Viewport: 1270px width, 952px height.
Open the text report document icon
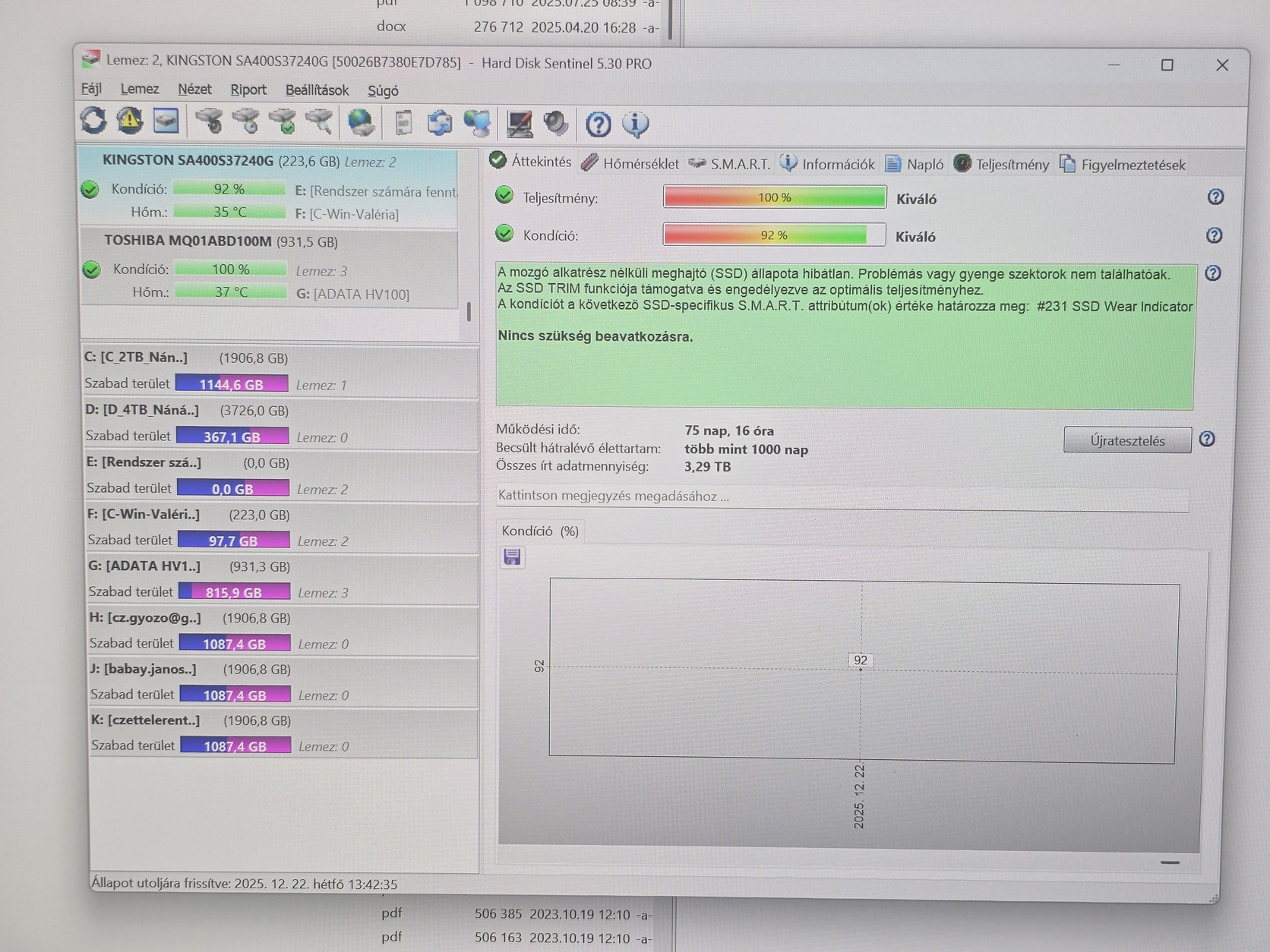tap(404, 122)
